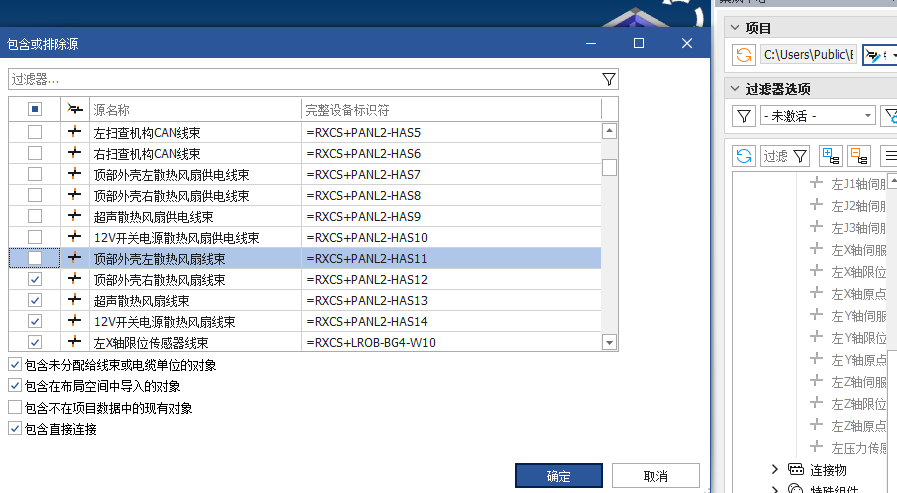Select the 左Y轴原点 tree item
897x493 pixels.
[x=858, y=360]
